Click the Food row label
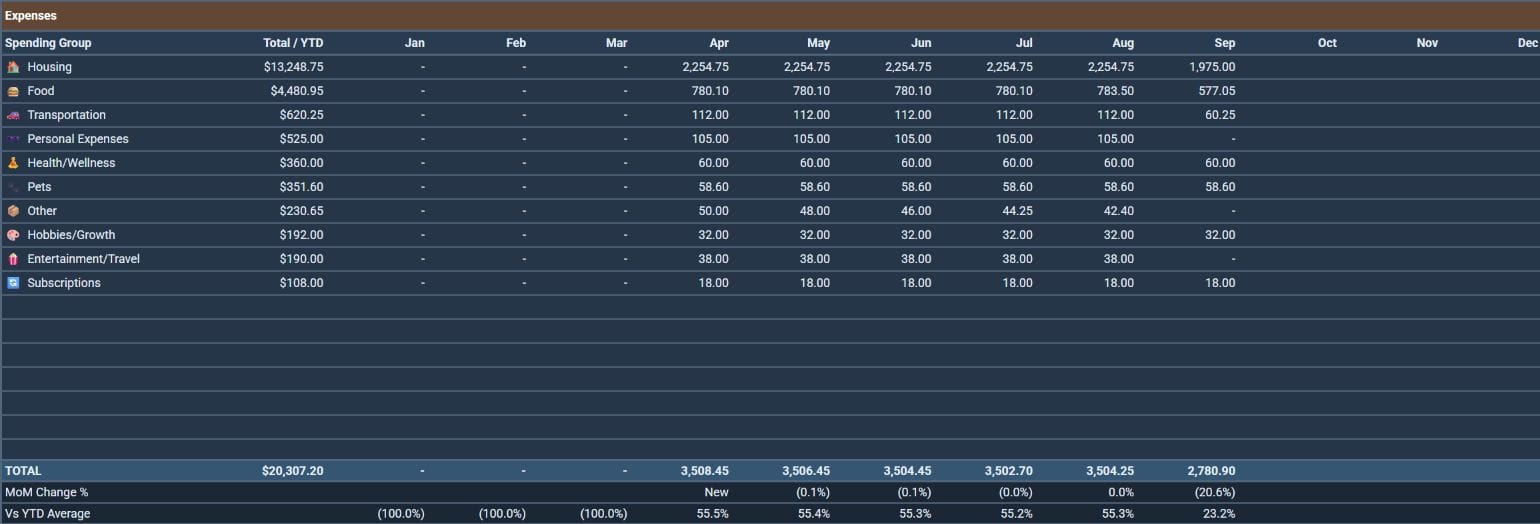 [x=41, y=91]
